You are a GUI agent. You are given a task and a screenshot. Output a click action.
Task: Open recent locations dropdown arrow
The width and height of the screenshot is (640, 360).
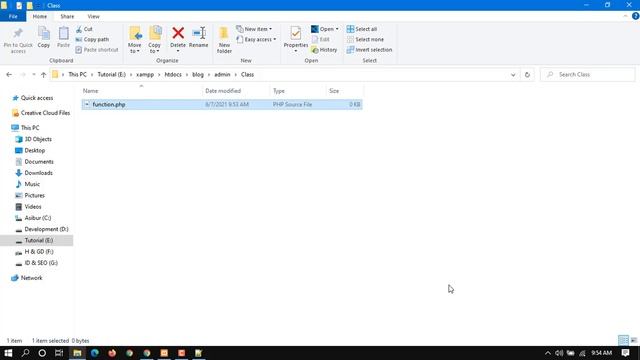pyautogui.click(x=33, y=75)
